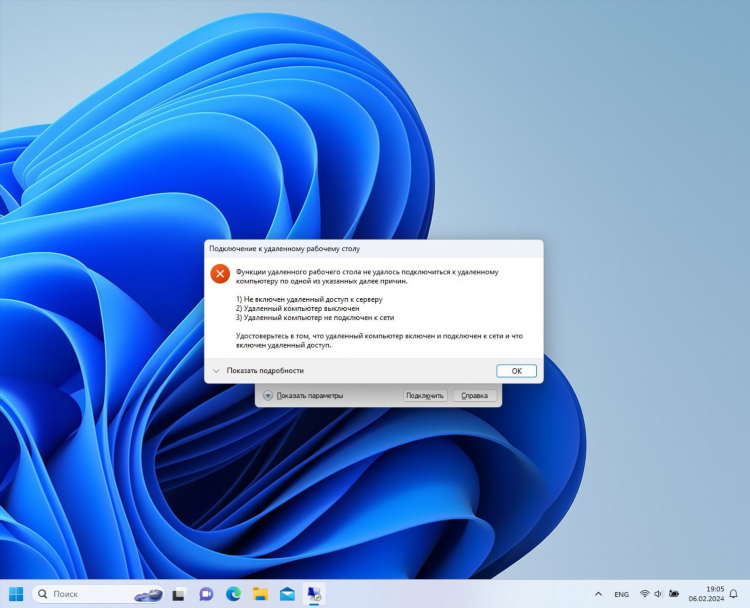Open Wi-Fi network tray icon
This screenshot has height=608, width=750.
(x=645, y=594)
